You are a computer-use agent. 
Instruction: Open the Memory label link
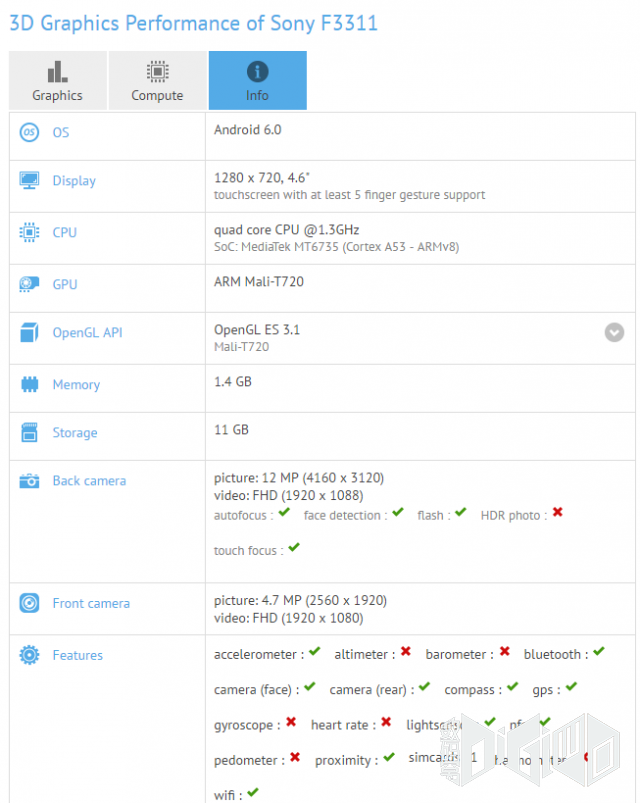[76, 385]
